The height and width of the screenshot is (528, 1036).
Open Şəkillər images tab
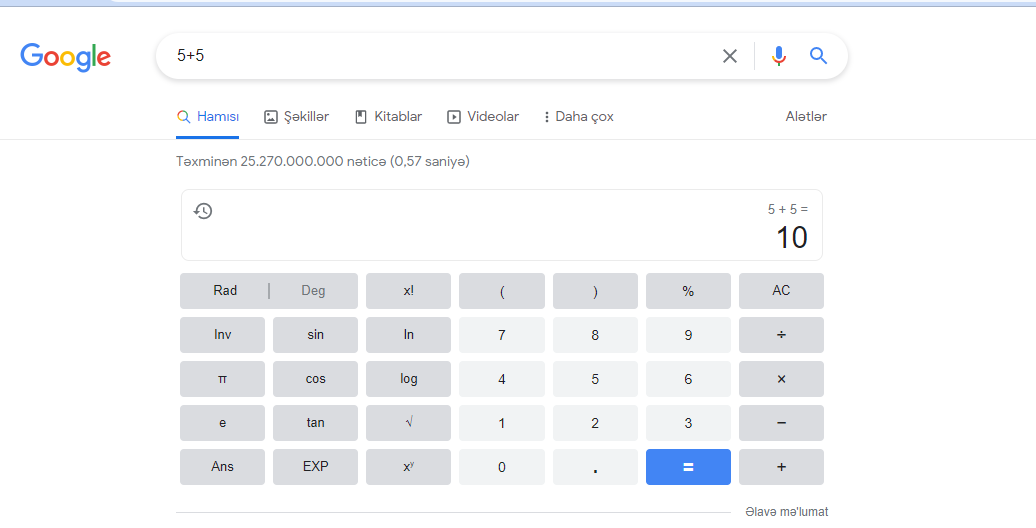point(297,117)
